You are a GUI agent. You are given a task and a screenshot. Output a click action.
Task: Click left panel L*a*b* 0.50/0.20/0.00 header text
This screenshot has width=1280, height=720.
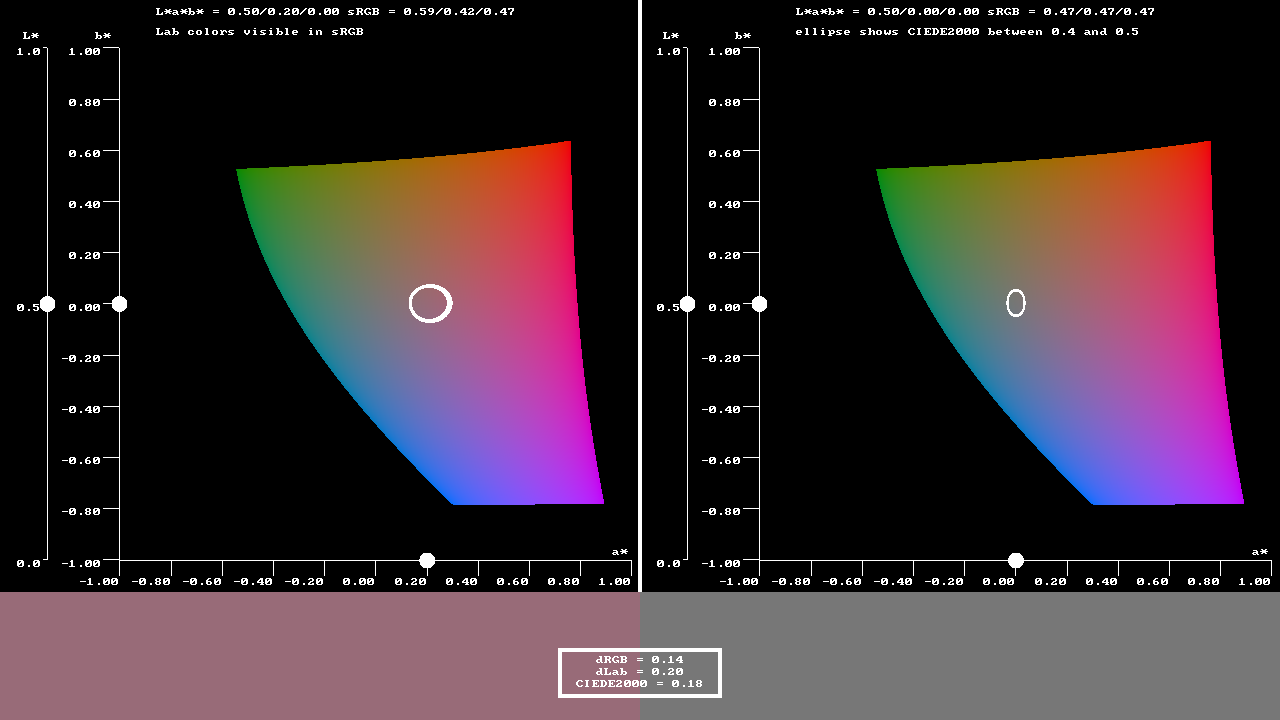click(x=335, y=12)
